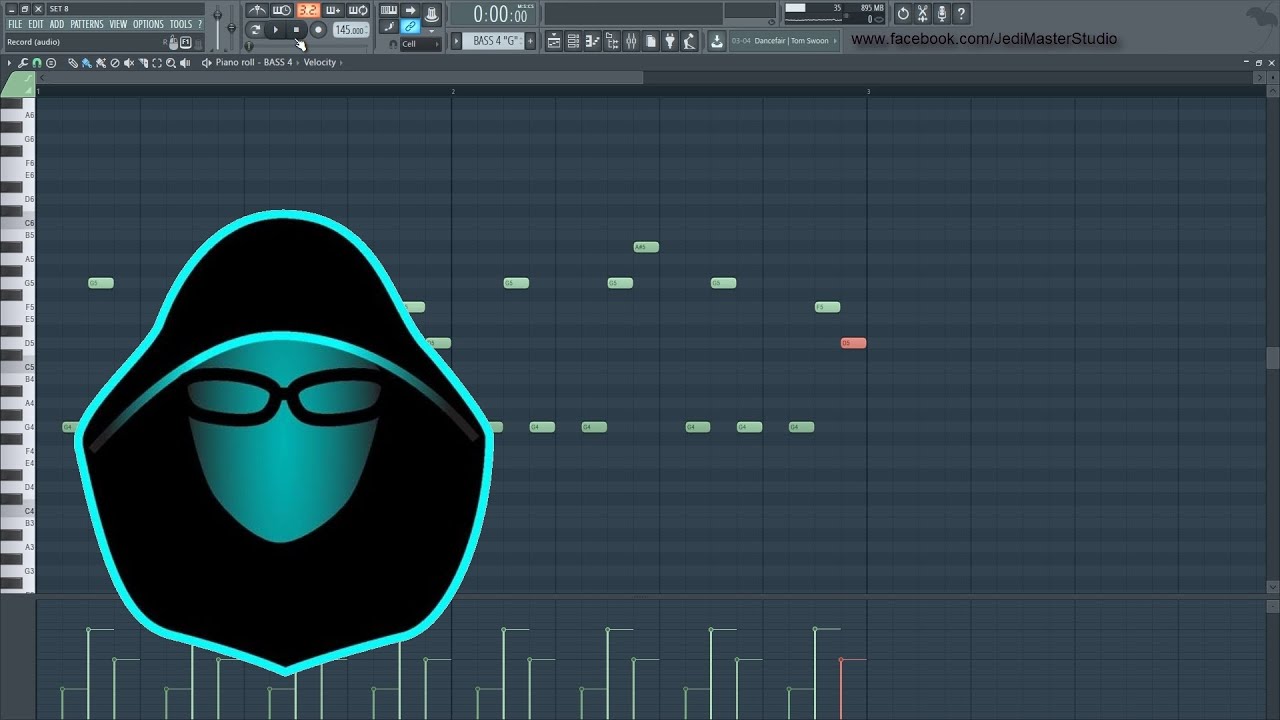Image resolution: width=1280 pixels, height=720 pixels.
Task: Toggle the magnet snap-to-grid icon
Action: [36, 62]
